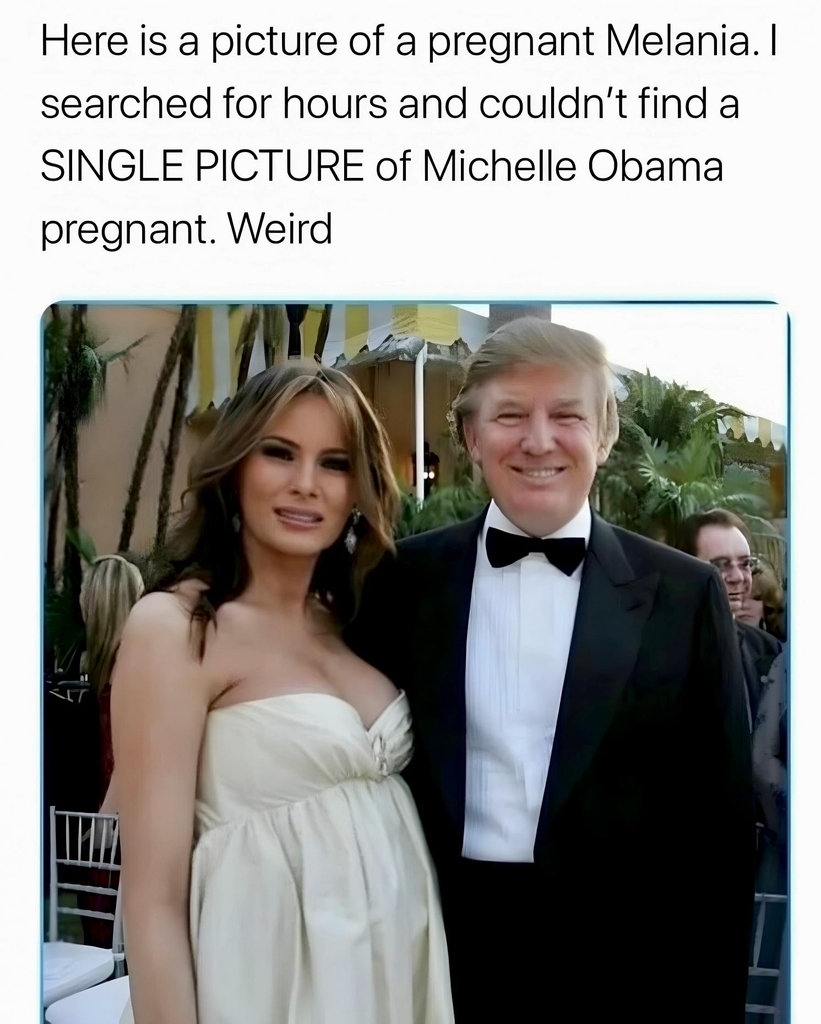Click the black bow tie in the photo
Image resolution: width=821 pixels, height=1024 pixels.
click(536, 549)
